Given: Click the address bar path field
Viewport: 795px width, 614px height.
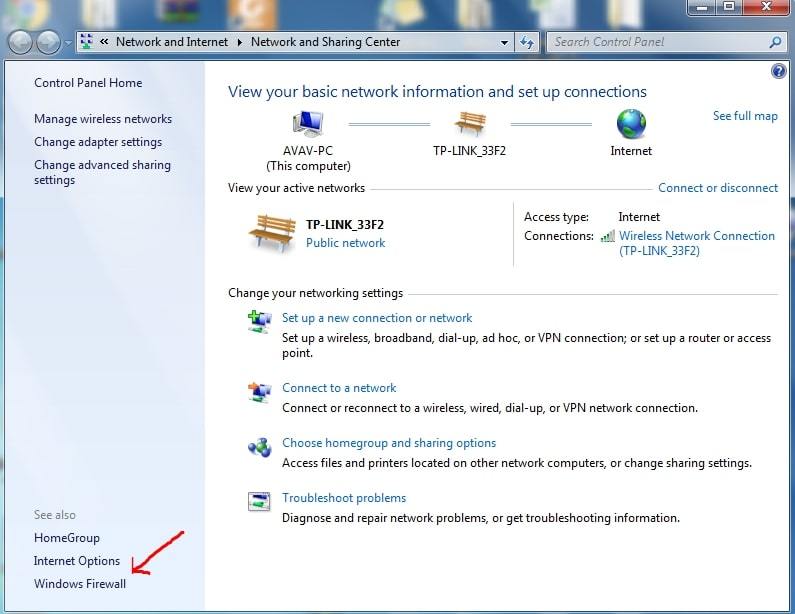Looking at the screenshot, I should point(294,43).
